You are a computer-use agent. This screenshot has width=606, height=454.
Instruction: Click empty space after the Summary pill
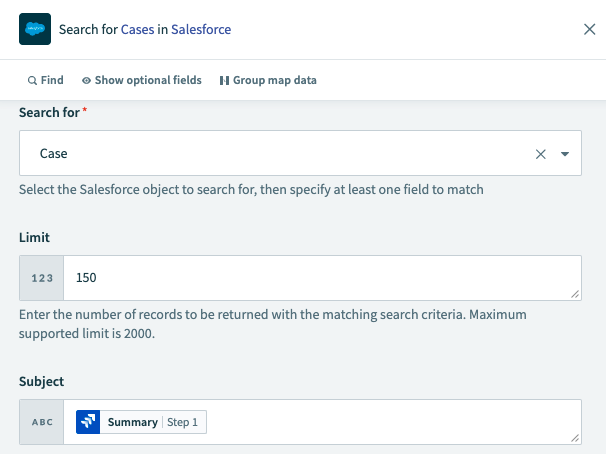point(390,422)
